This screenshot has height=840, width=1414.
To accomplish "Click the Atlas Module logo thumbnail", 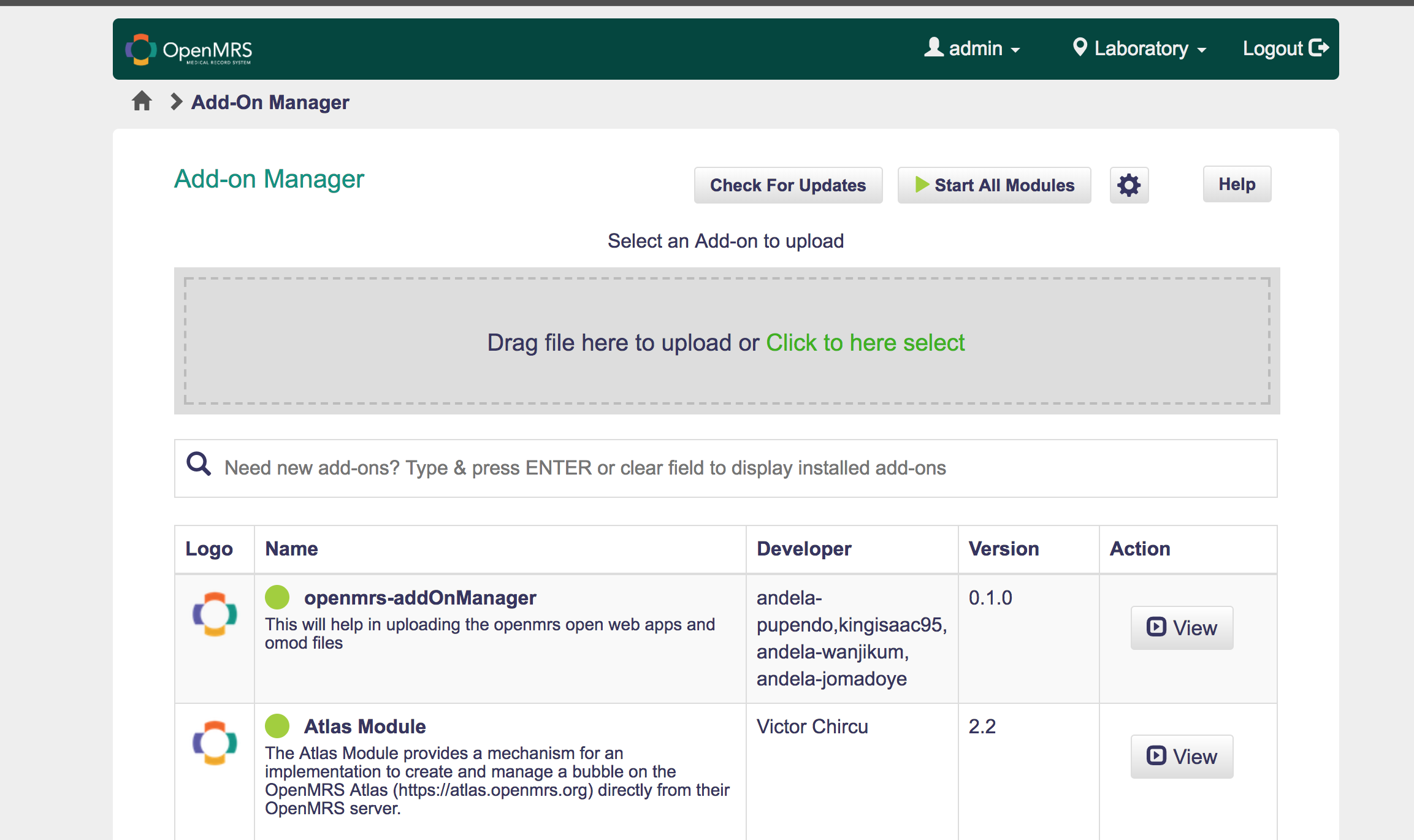I will click(x=215, y=743).
